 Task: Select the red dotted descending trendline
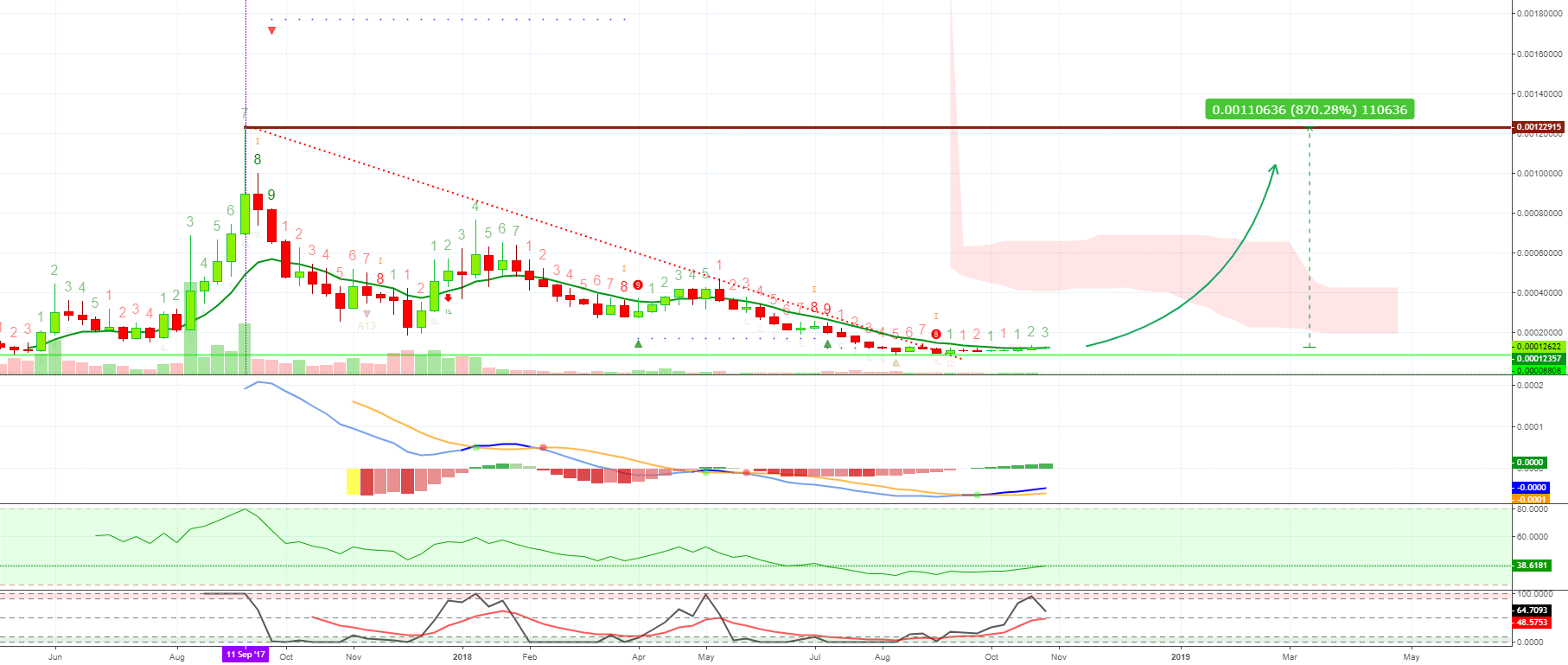603,243
